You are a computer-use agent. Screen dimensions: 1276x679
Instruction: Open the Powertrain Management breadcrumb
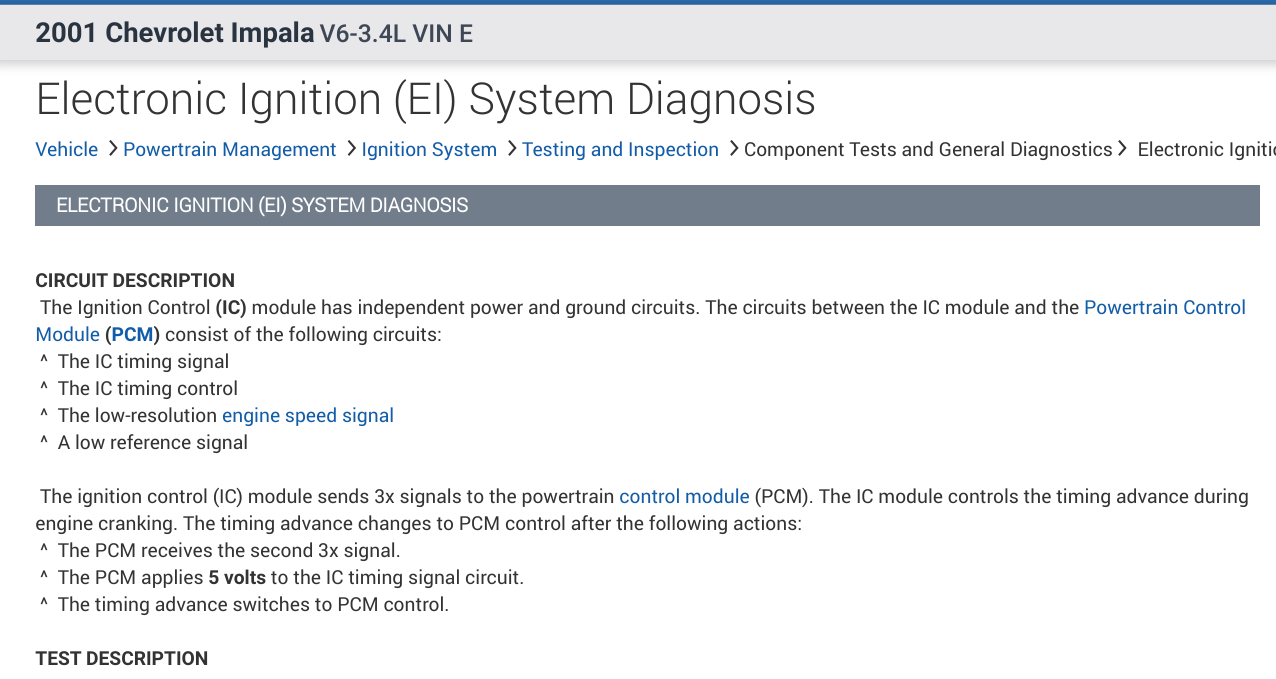(x=229, y=149)
